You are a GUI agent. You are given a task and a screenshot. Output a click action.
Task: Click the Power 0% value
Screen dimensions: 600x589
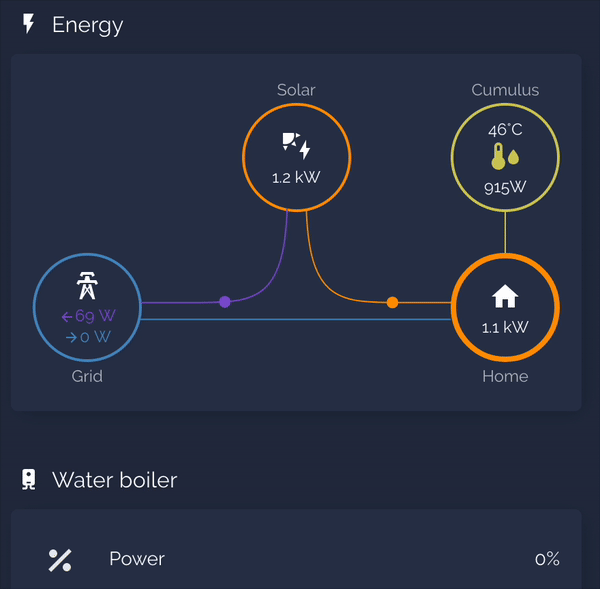coord(547,559)
